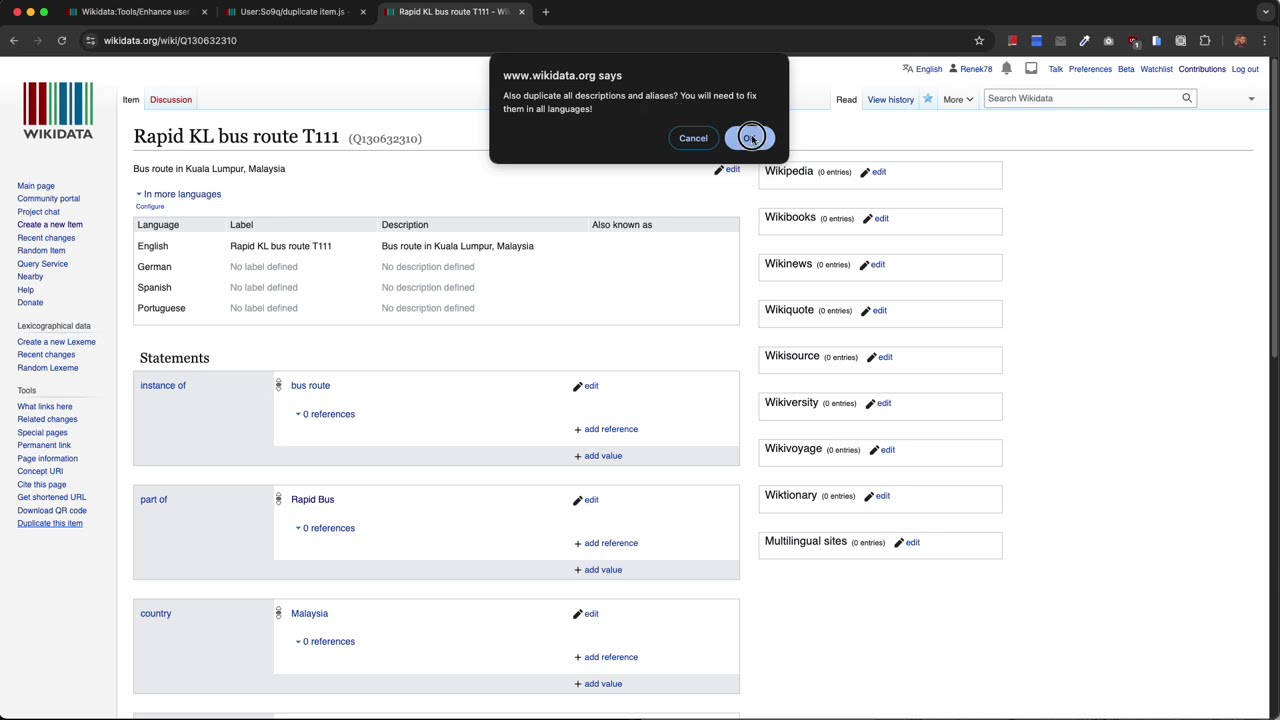Image resolution: width=1280 pixels, height=720 pixels.
Task: Expand references under Malaysia
Action: click(x=325, y=642)
